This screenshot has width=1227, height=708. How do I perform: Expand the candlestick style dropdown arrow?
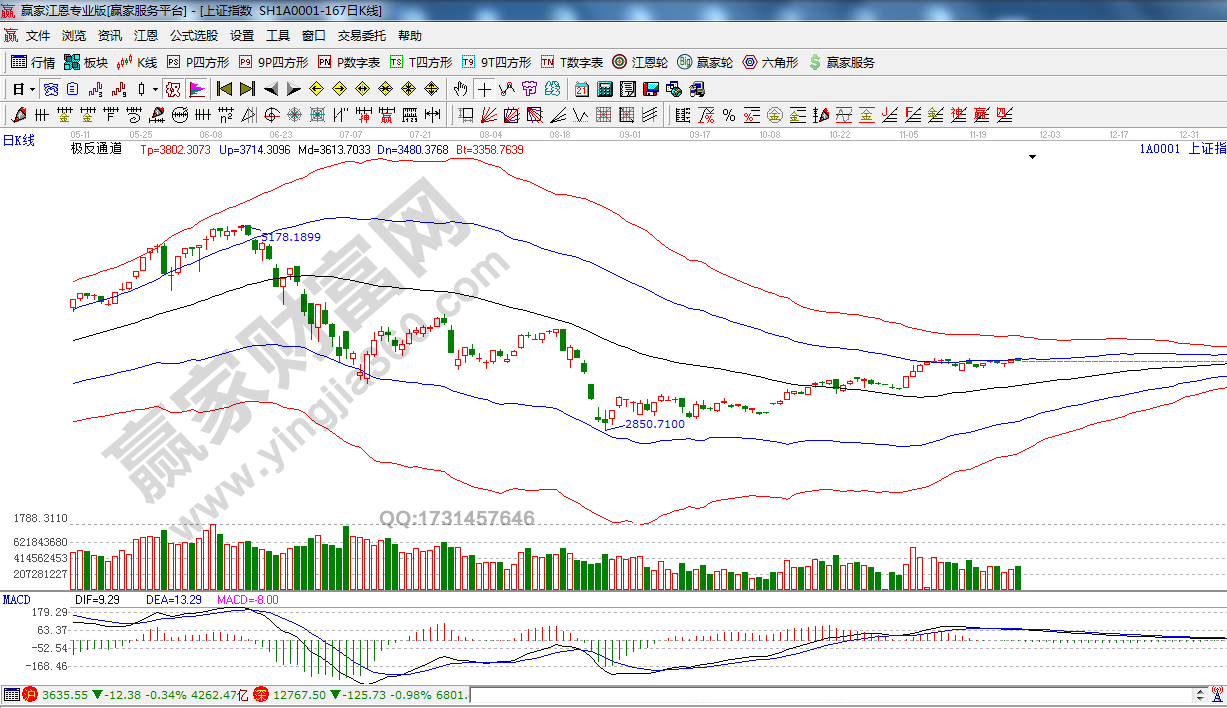click(156, 89)
